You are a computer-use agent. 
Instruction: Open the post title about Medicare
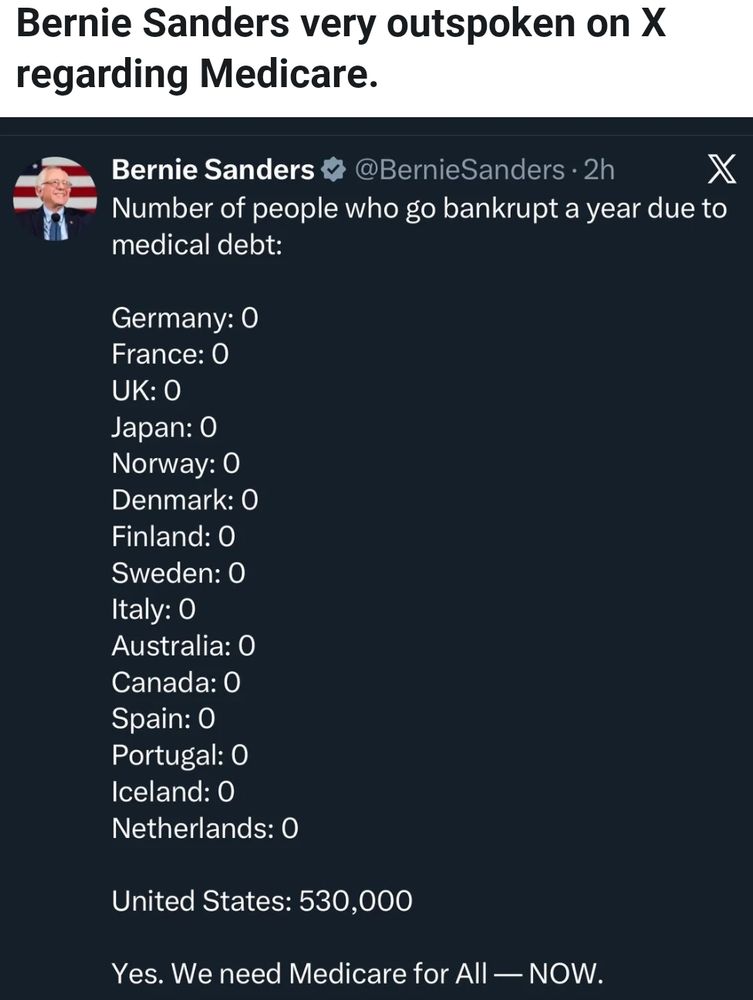(x=342, y=48)
